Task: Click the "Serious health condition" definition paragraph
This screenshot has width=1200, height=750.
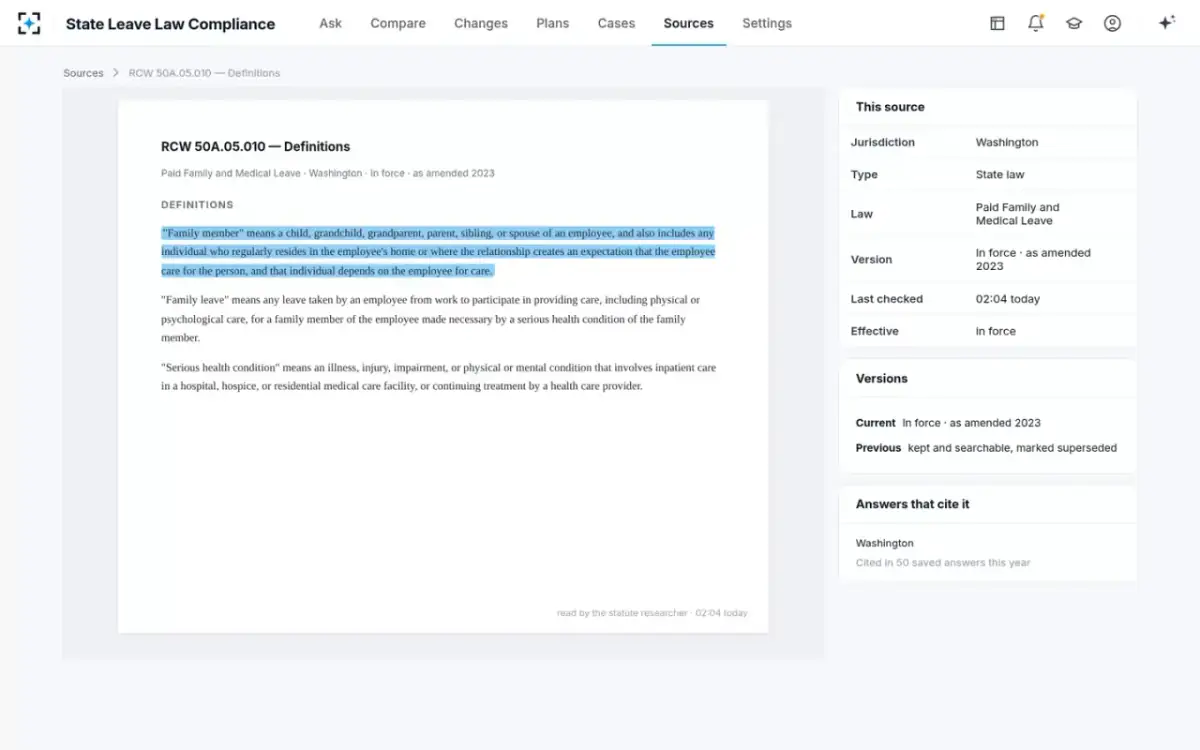Action: pos(438,376)
